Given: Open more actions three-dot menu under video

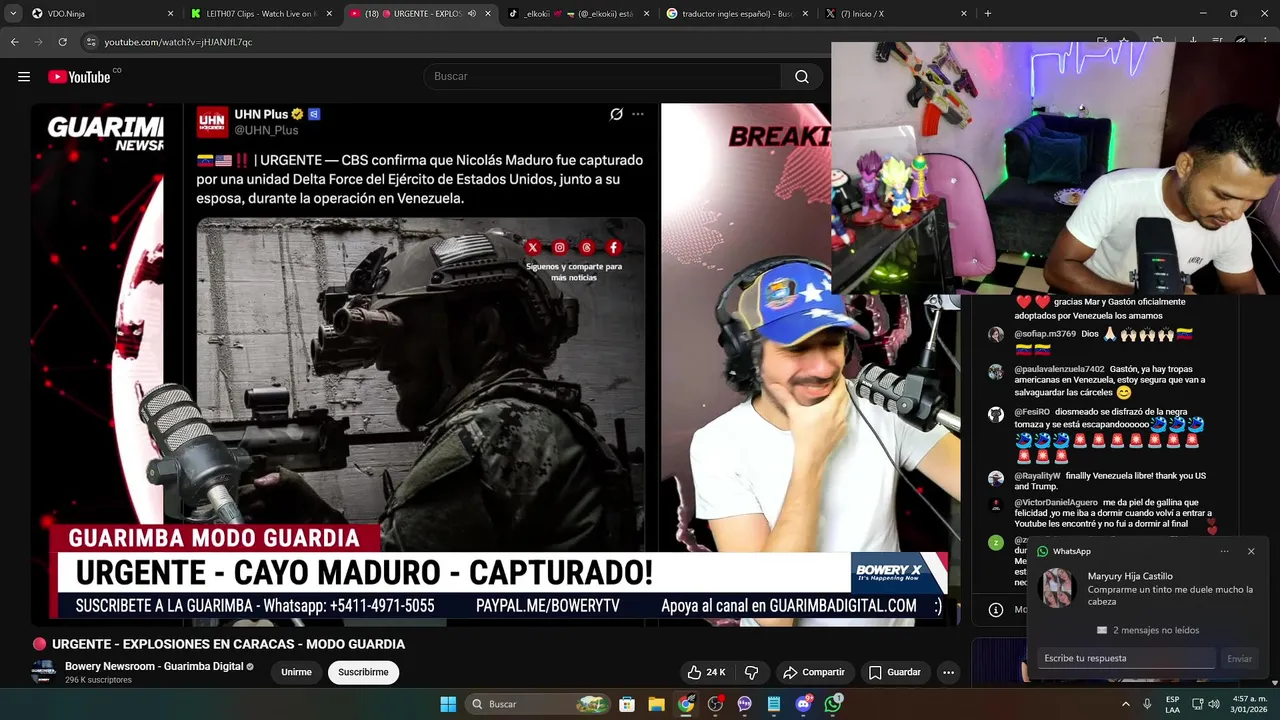Looking at the screenshot, I should pos(949,672).
